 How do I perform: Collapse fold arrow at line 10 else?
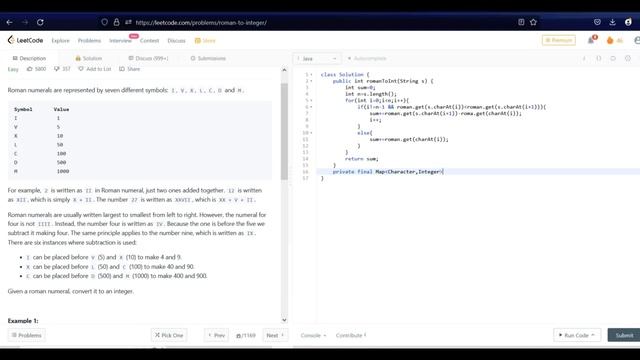(311, 133)
